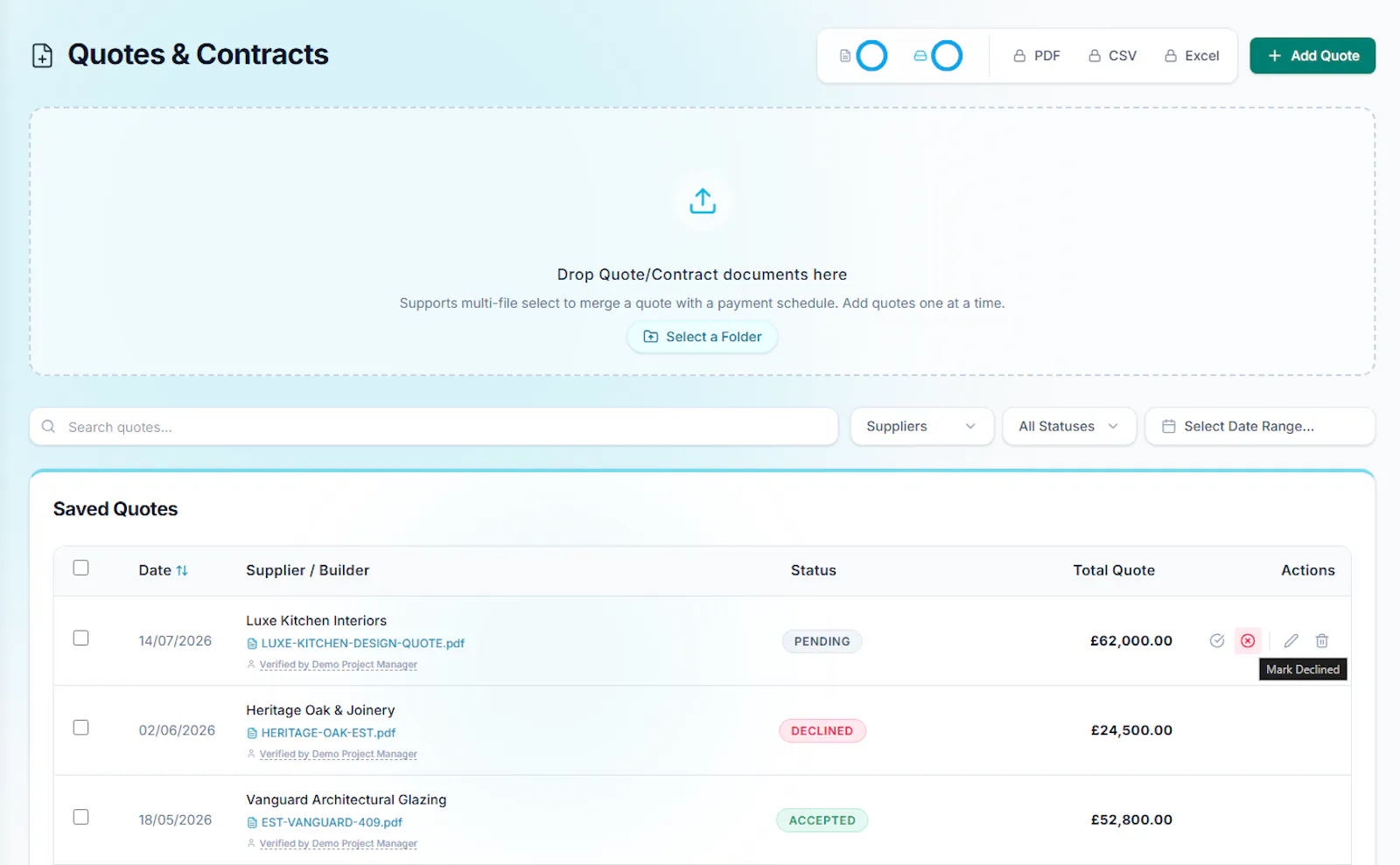Click Verified by link under Luxe Kitchen
Image resolution: width=1400 pixels, height=865 pixels.
pos(338,665)
